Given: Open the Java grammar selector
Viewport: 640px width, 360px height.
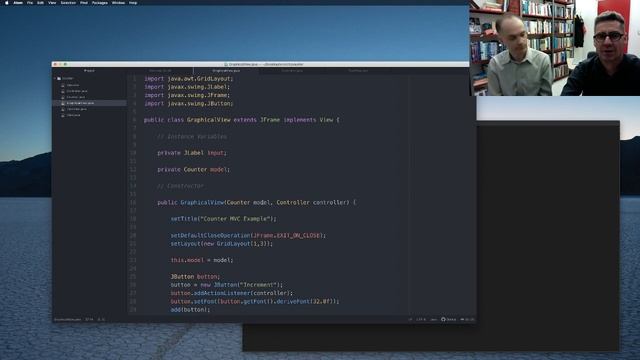Looking at the screenshot, I should [433, 320].
